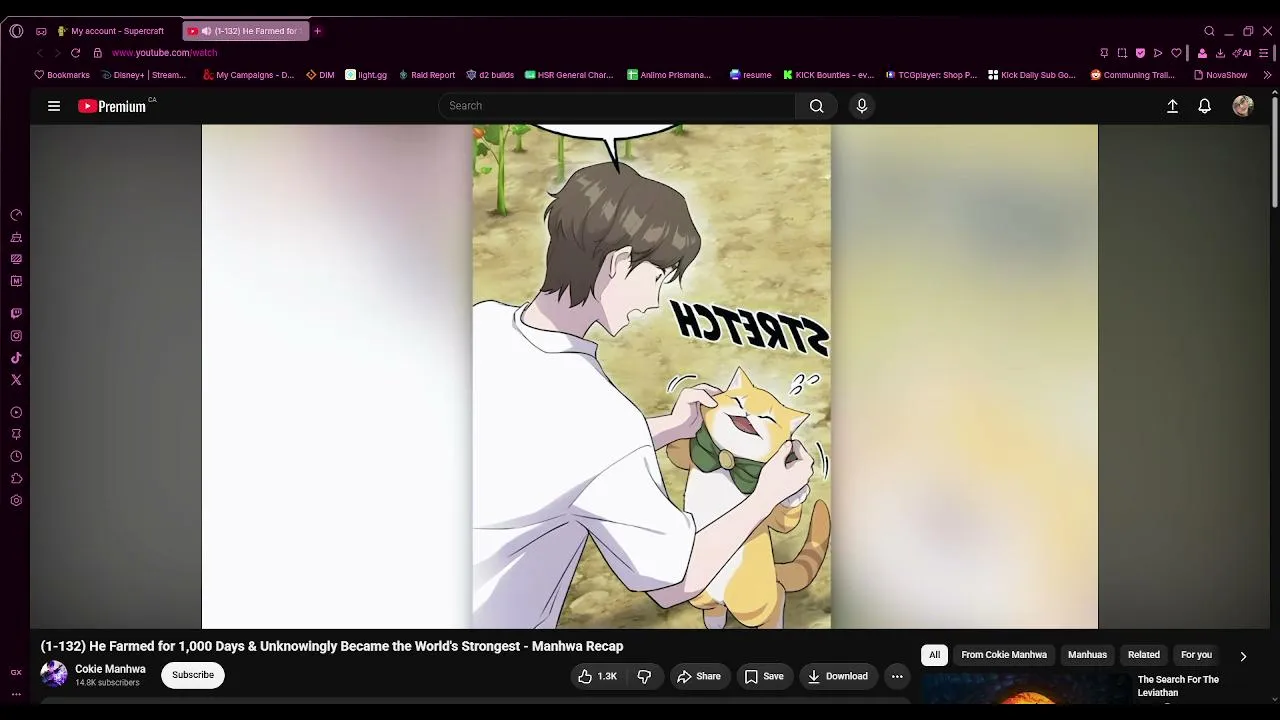Select the From Cokie Manhwa chip
The width and height of the screenshot is (1280, 720).
click(x=1004, y=655)
